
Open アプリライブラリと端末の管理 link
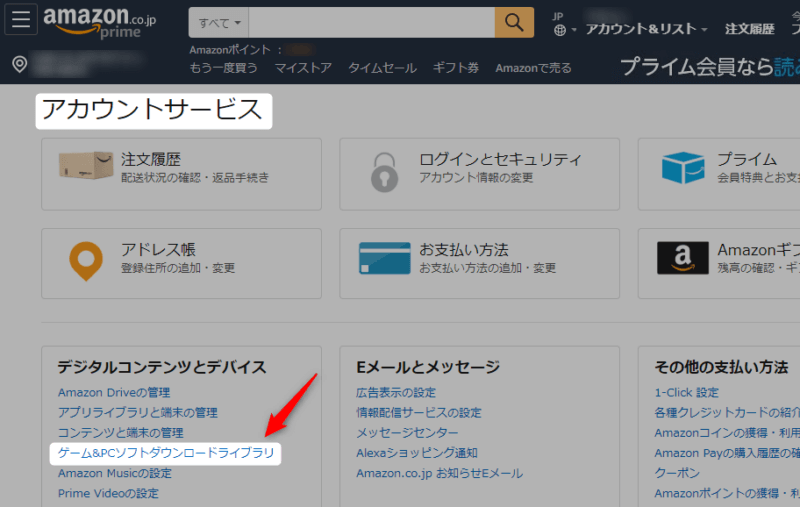(138, 412)
